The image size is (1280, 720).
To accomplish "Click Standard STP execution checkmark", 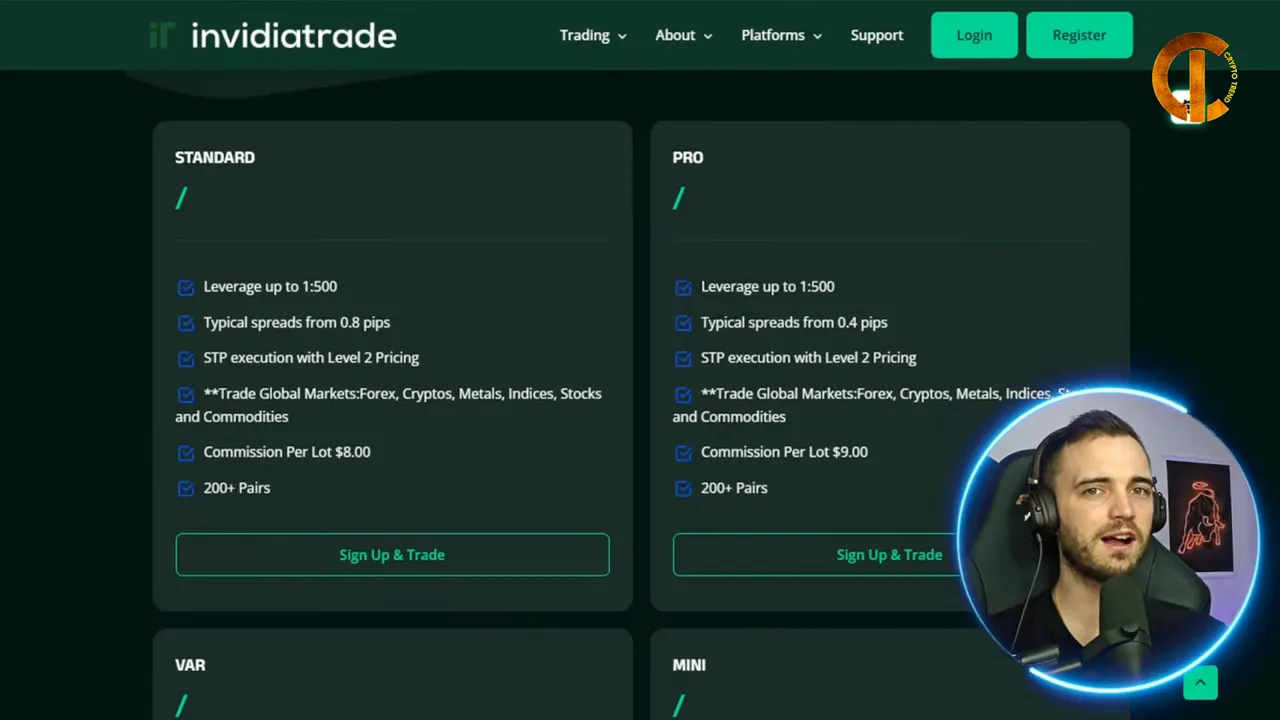I will [185, 359].
